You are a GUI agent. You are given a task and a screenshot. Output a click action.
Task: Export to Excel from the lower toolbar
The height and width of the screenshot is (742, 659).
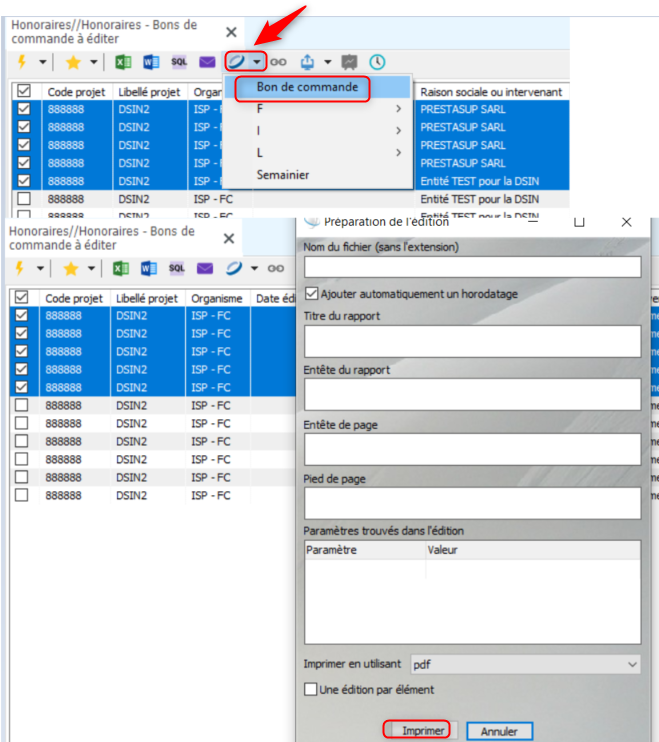121,268
